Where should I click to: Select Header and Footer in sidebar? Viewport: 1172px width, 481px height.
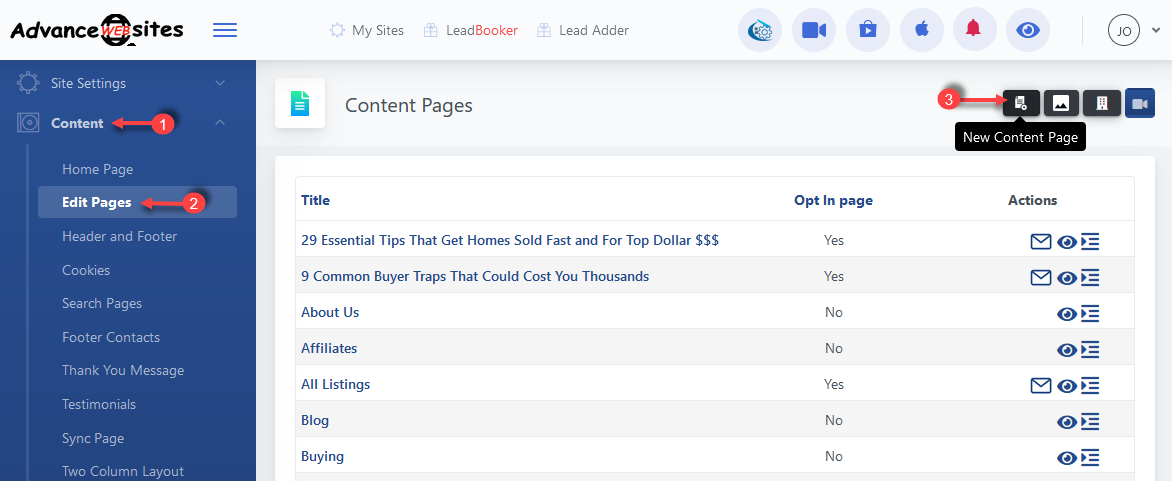(x=119, y=236)
